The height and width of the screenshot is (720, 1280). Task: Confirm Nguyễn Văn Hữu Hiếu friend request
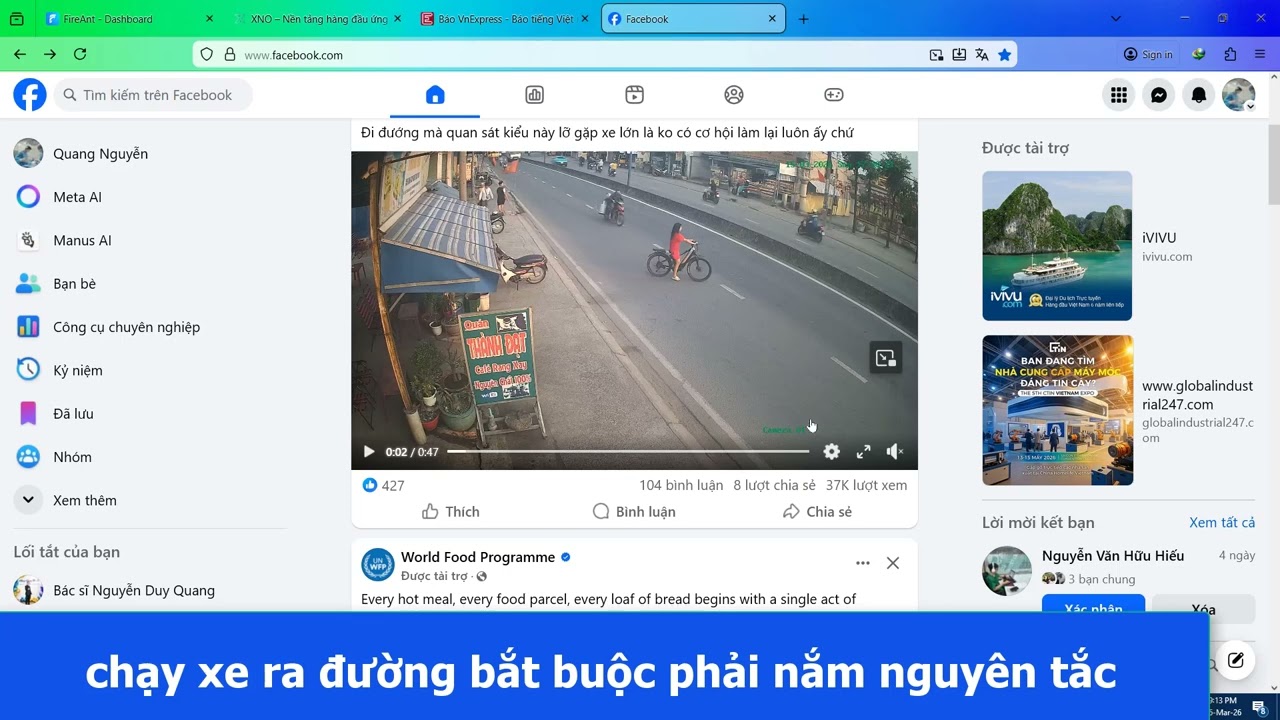[x=1094, y=608]
